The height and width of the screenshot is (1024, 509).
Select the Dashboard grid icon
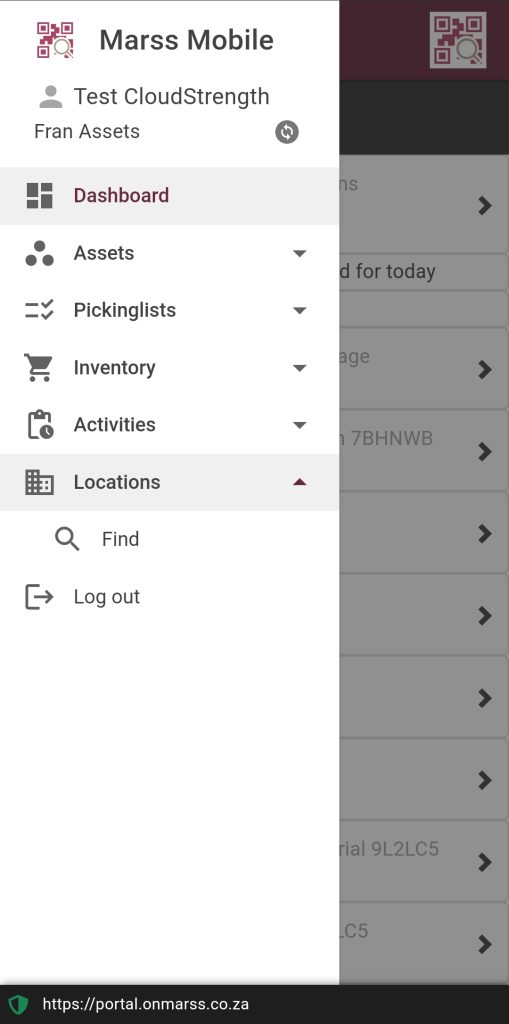(39, 195)
